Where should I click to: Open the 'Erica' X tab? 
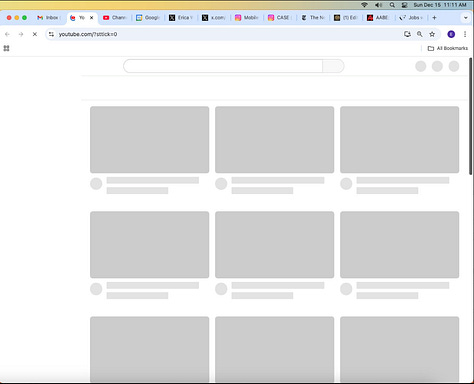click(181, 18)
